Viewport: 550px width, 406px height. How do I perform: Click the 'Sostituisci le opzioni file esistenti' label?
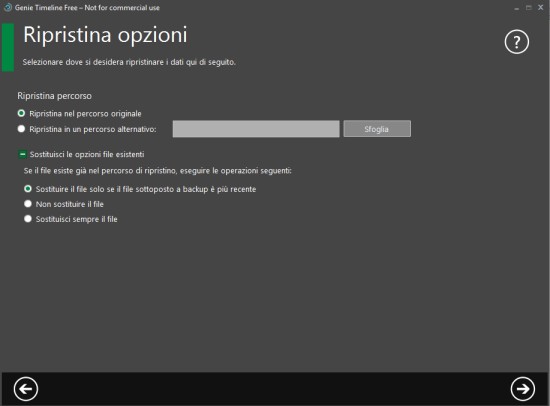click(87, 154)
